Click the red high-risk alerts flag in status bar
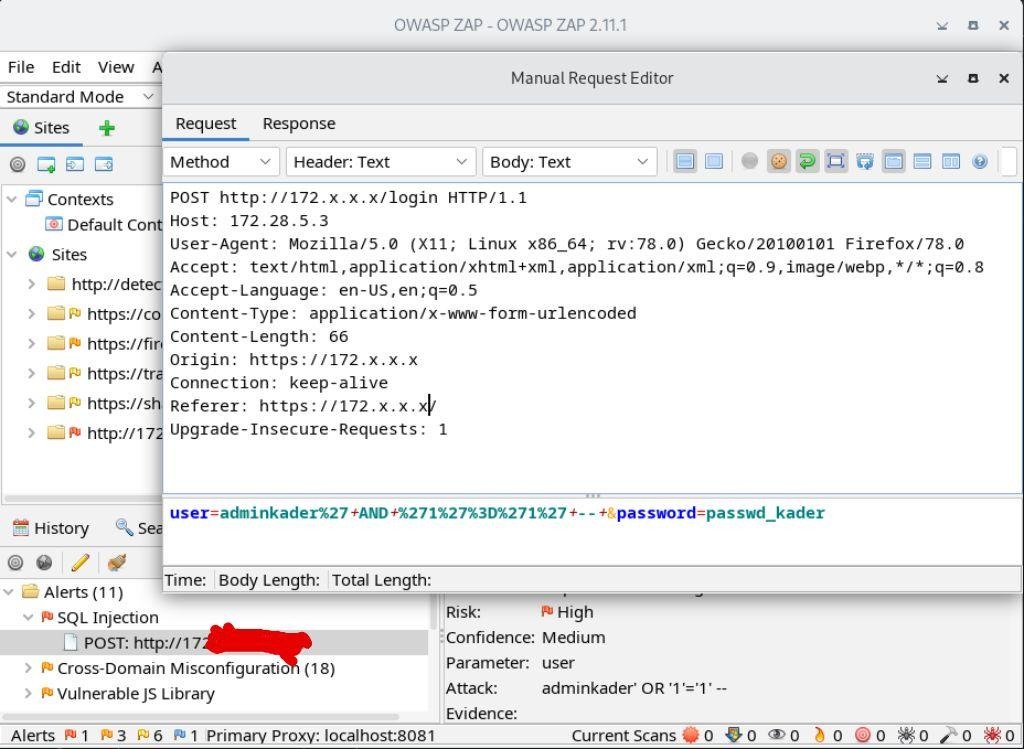The width and height of the screenshot is (1024, 749). 71,736
